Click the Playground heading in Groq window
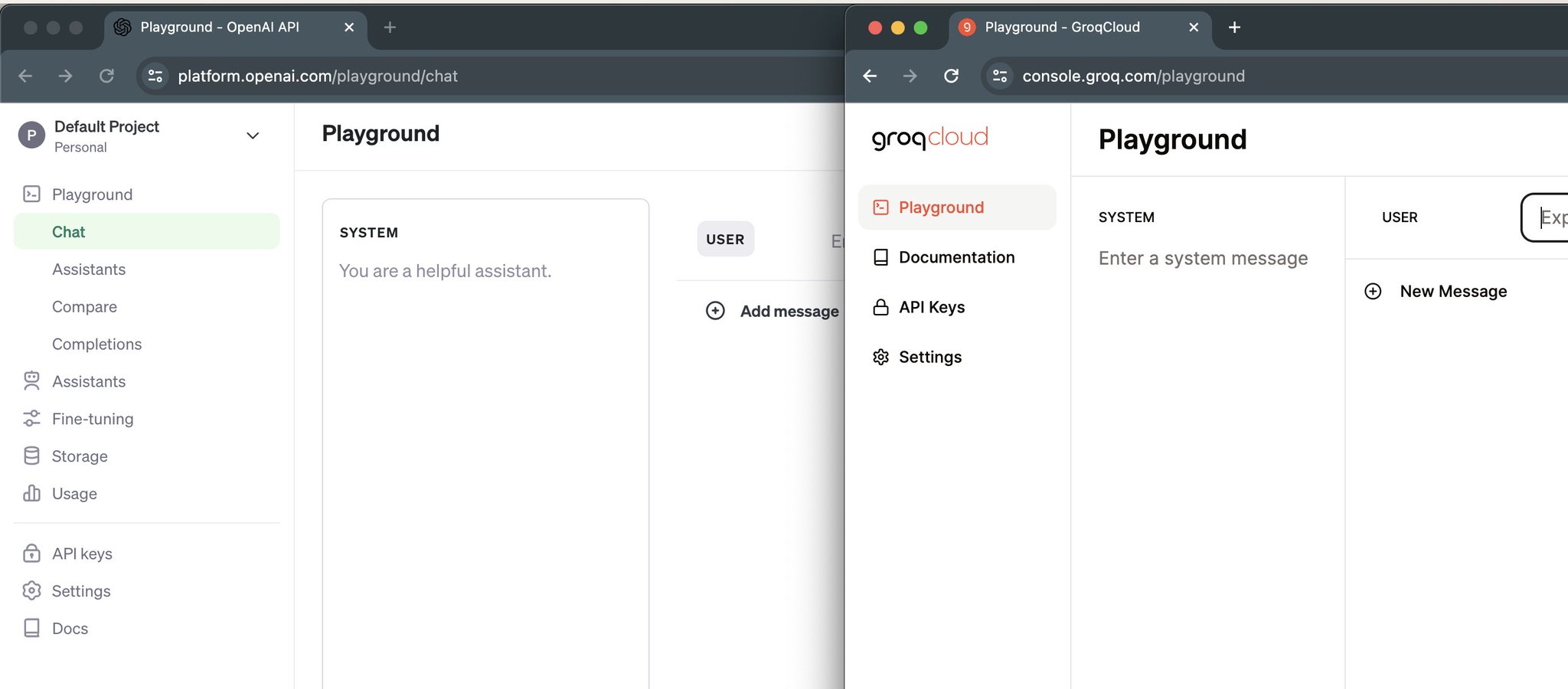Screen dimensions: 1568x689 click(1172, 140)
